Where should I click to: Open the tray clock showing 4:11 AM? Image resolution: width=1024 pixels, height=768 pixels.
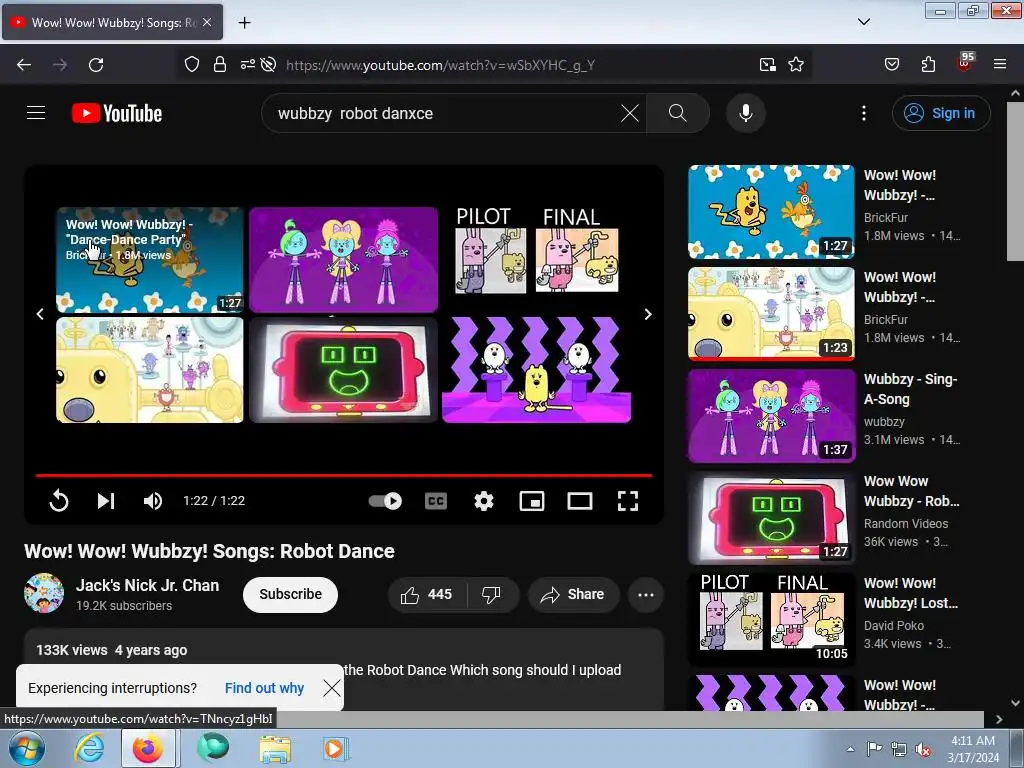pos(973,749)
